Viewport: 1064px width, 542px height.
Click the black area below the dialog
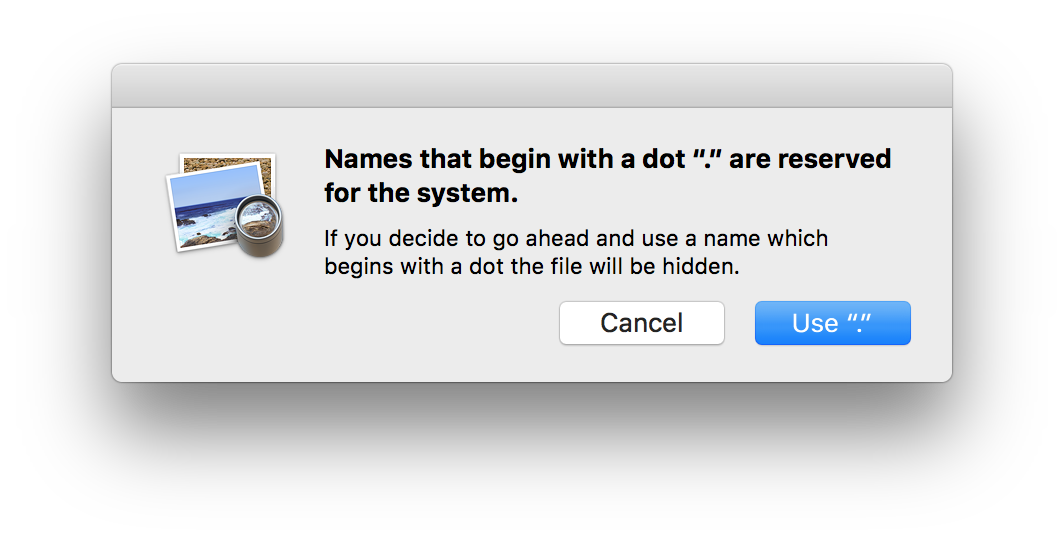pyautogui.click(x=531, y=462)
